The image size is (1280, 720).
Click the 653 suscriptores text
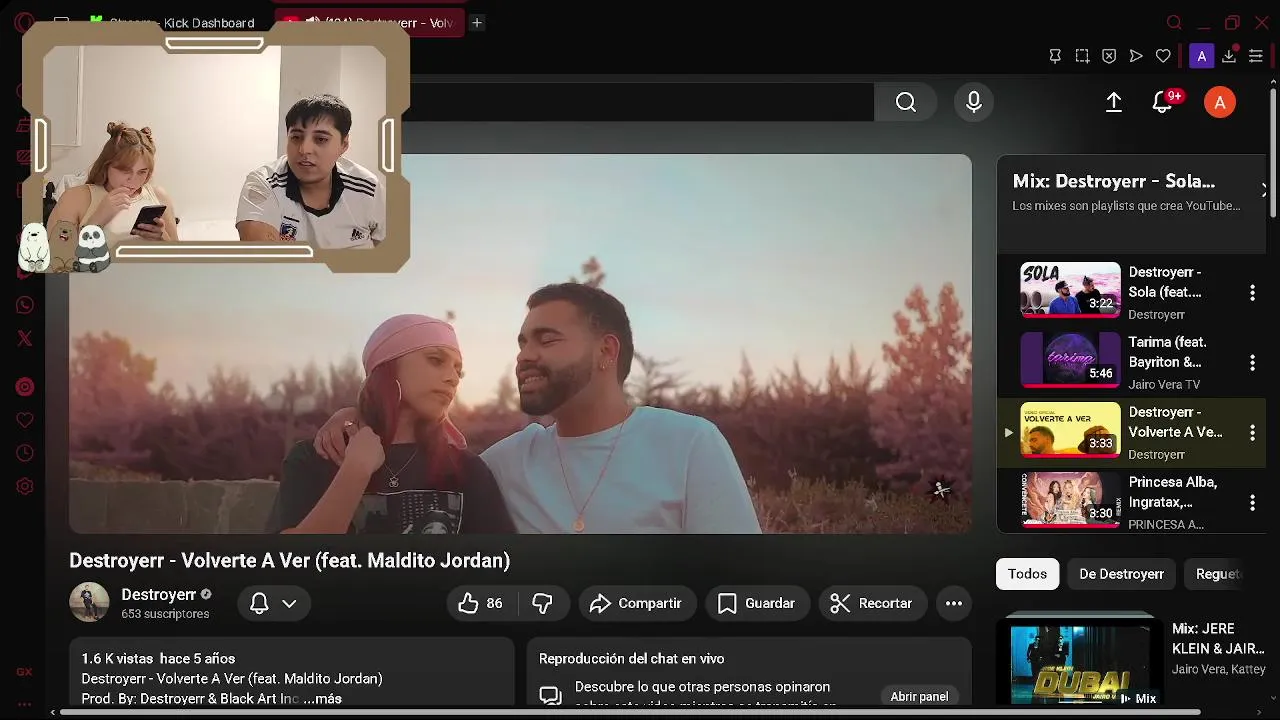(x=165, y=614)
